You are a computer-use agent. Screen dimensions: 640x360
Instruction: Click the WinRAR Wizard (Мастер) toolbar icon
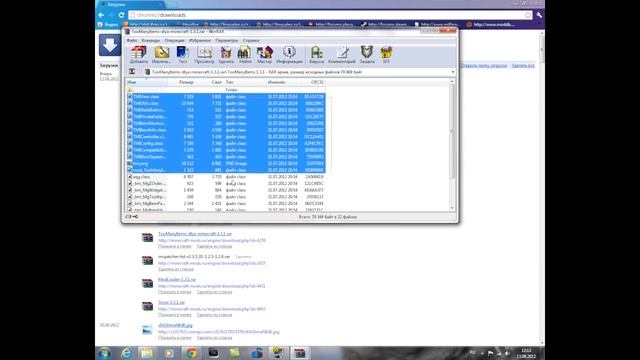click(264, 54)
